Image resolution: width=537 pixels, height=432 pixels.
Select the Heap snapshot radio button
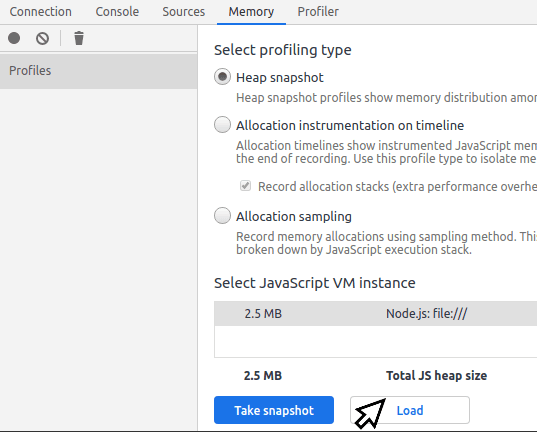point(222,77)
